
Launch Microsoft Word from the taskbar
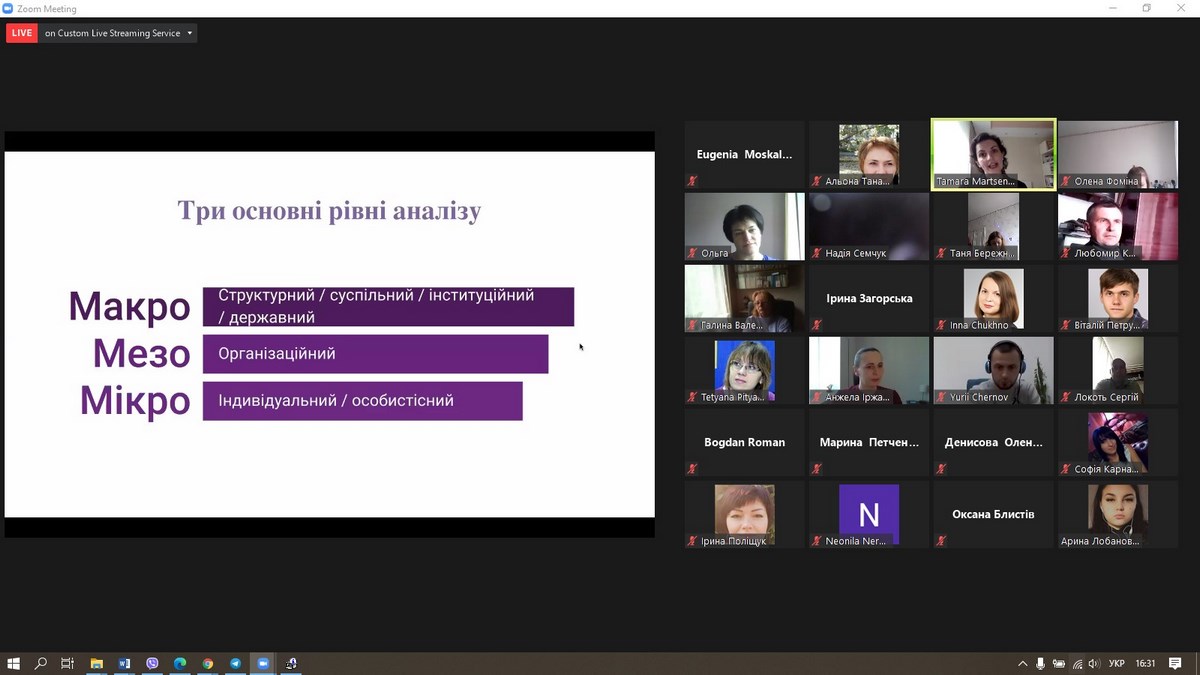[125, 663]
